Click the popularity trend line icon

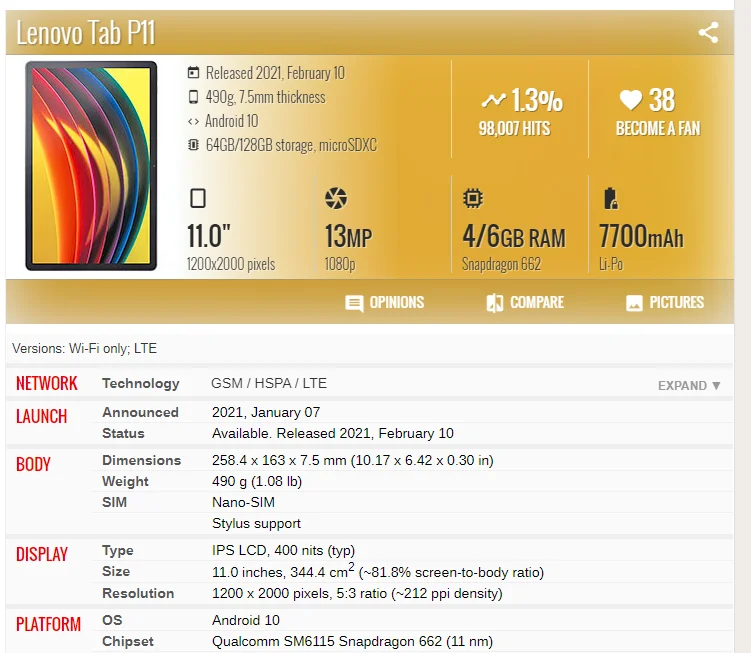point(493,101)
